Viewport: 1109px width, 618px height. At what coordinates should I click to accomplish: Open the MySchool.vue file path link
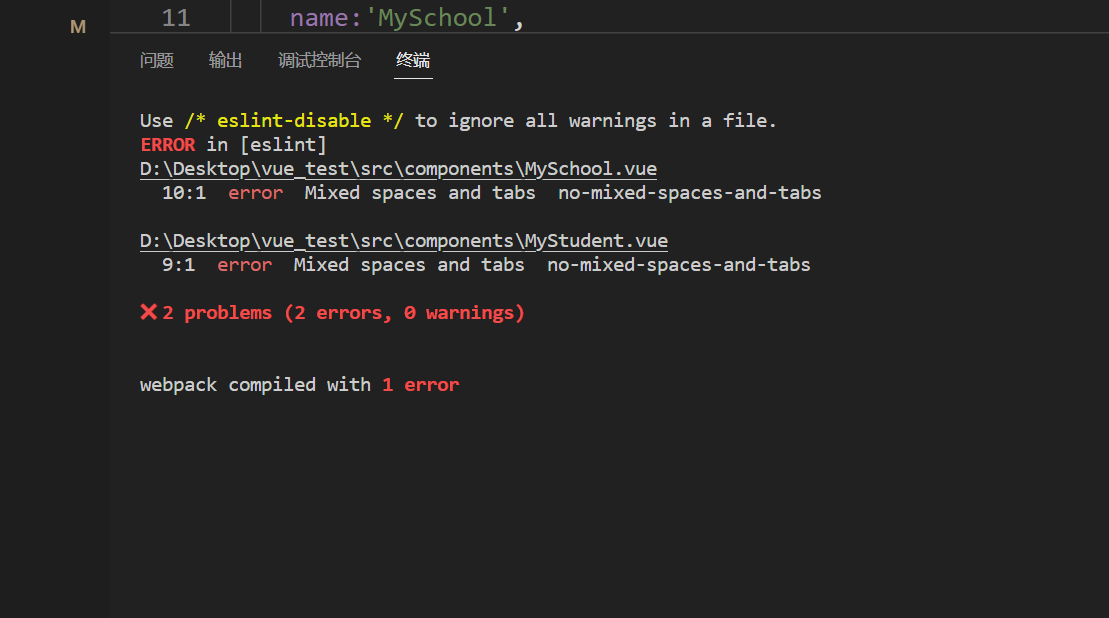(x=398, y=169)
